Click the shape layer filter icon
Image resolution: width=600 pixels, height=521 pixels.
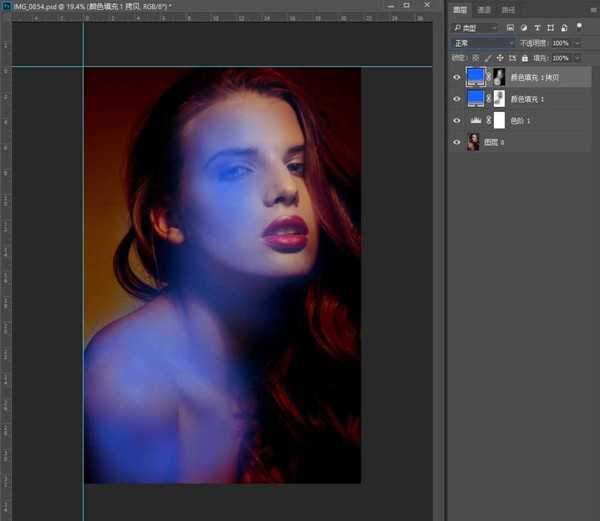coord(552,28)
